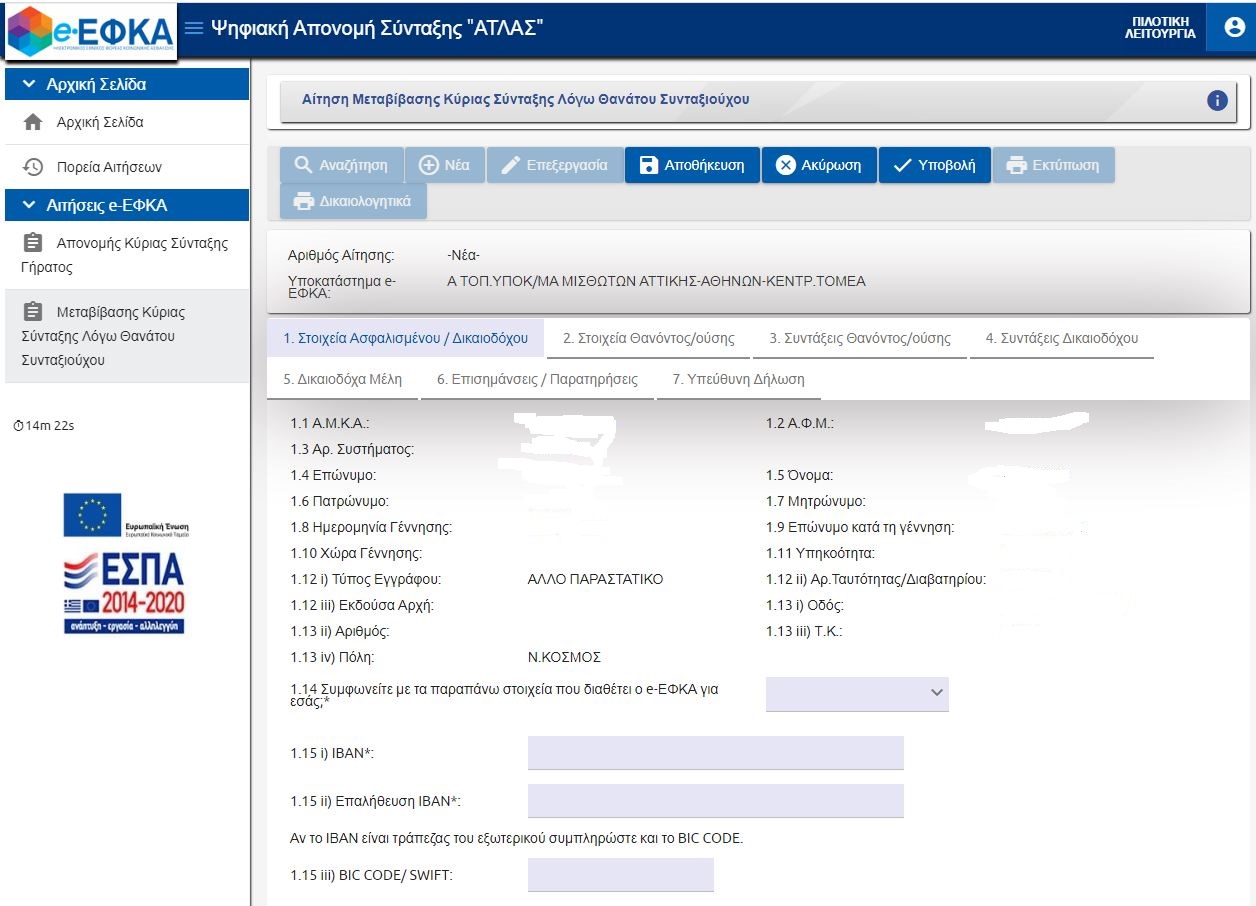Collapse the Αιτήσεις e-ΕΦΚΑ sidebar section

28,205
